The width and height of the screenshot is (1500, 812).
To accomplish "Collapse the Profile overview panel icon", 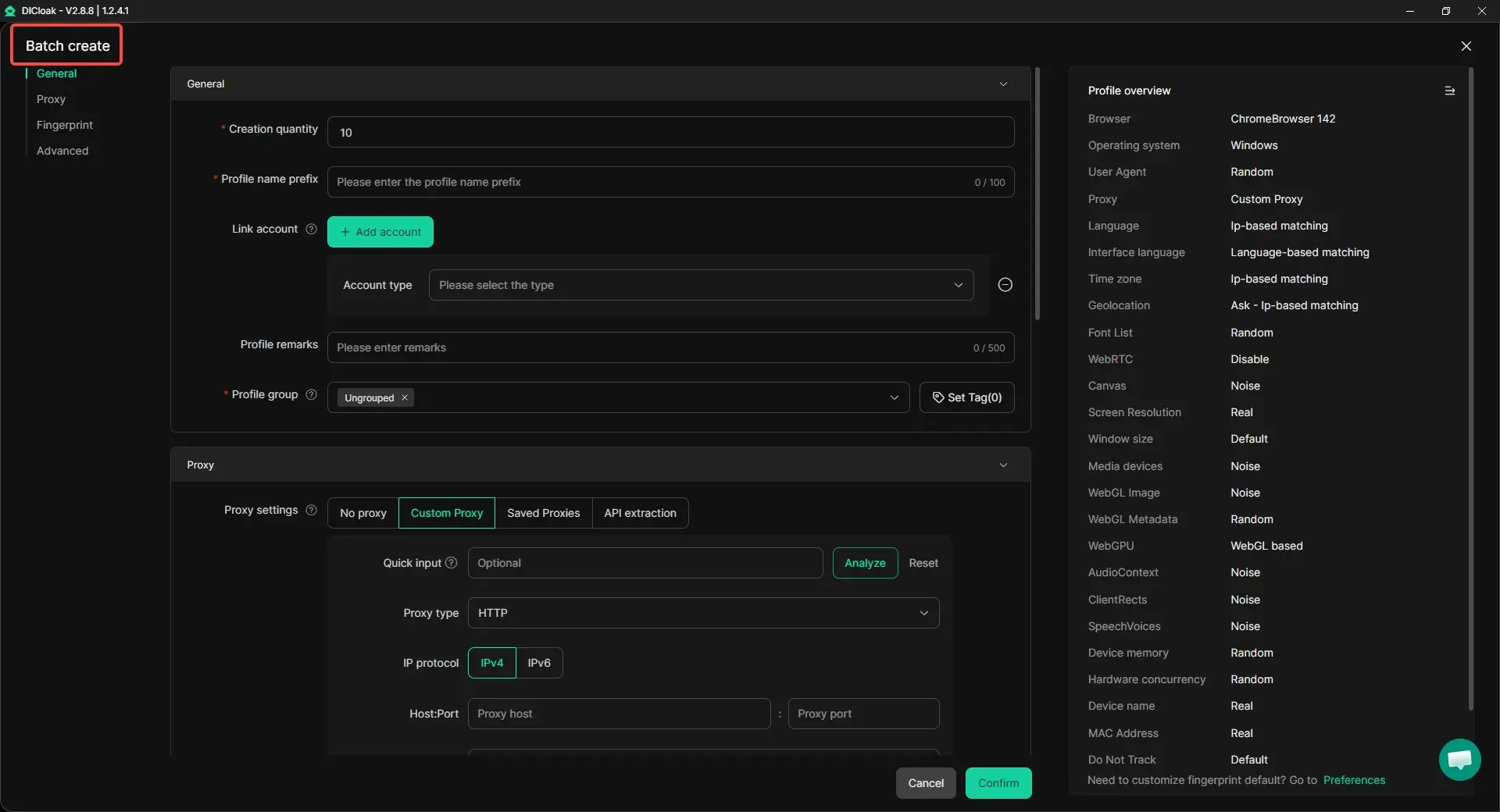I will (1449, 91).
